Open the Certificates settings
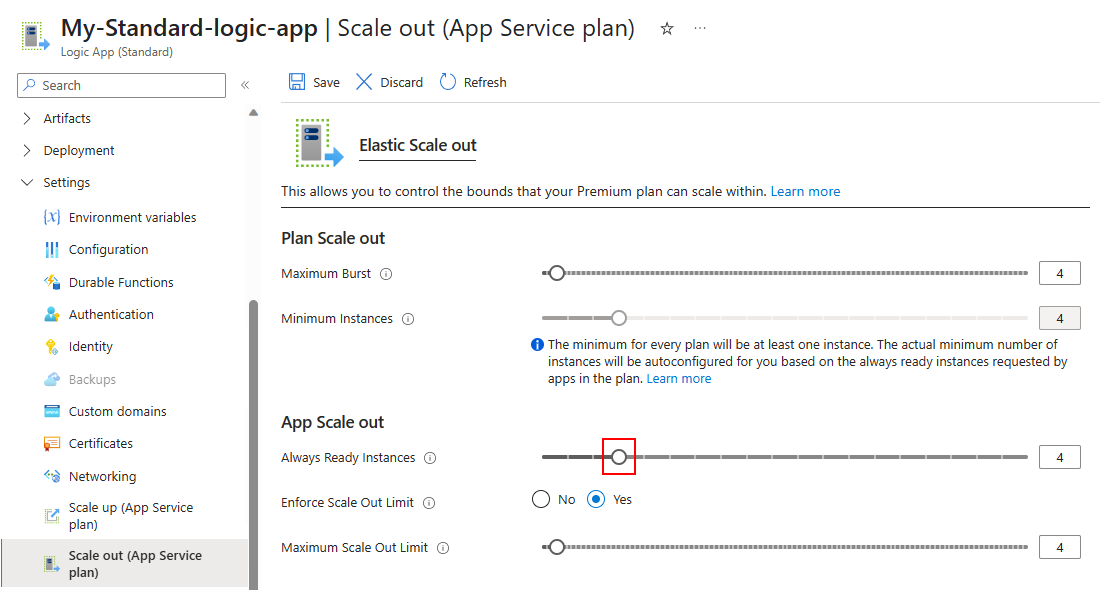Image resolution: width=1100 pixels, height=590 pixels. coord(103,442)
